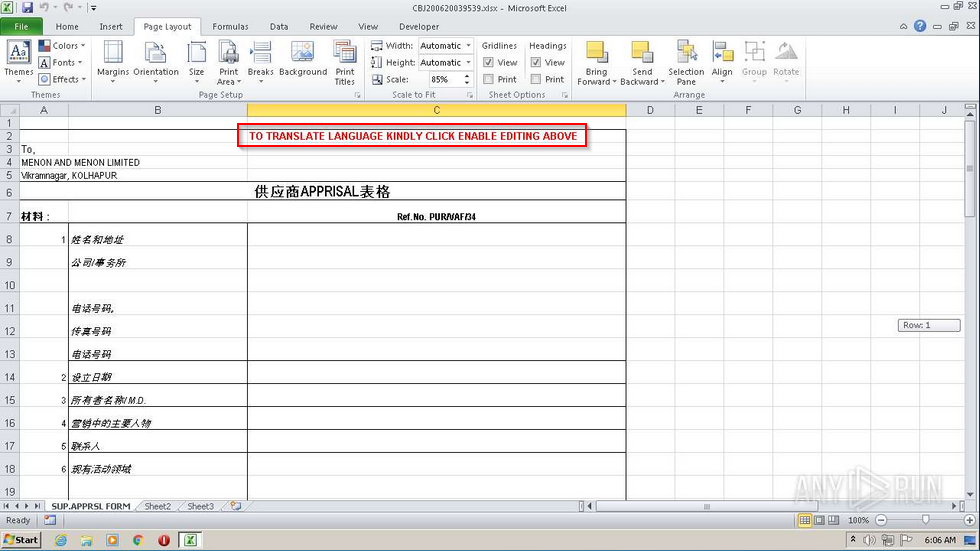
Task: Open the 100% zoom level dialog
Action: pyautogui.click(x=858, y=520)
